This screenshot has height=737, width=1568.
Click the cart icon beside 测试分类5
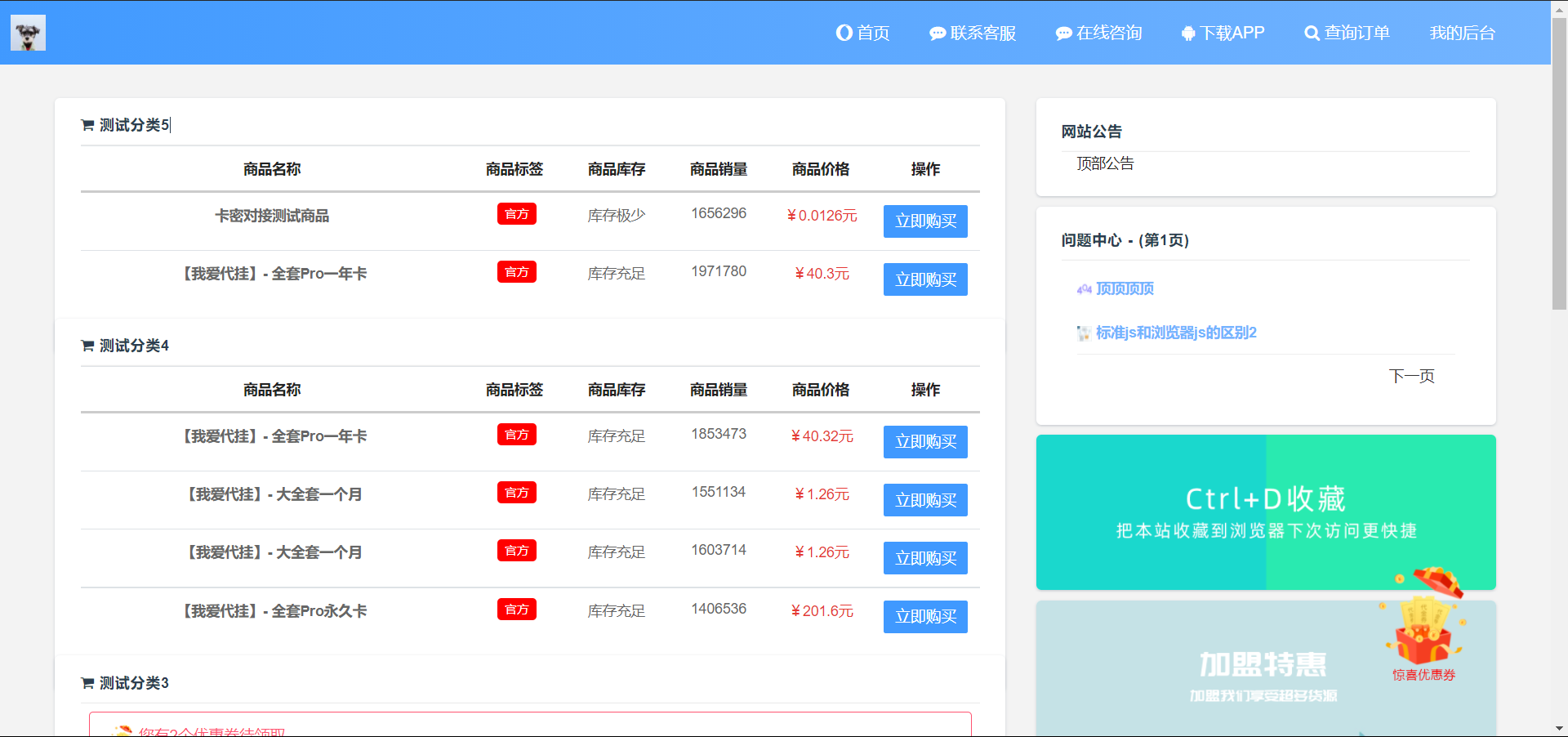click(x=87, y=125)
